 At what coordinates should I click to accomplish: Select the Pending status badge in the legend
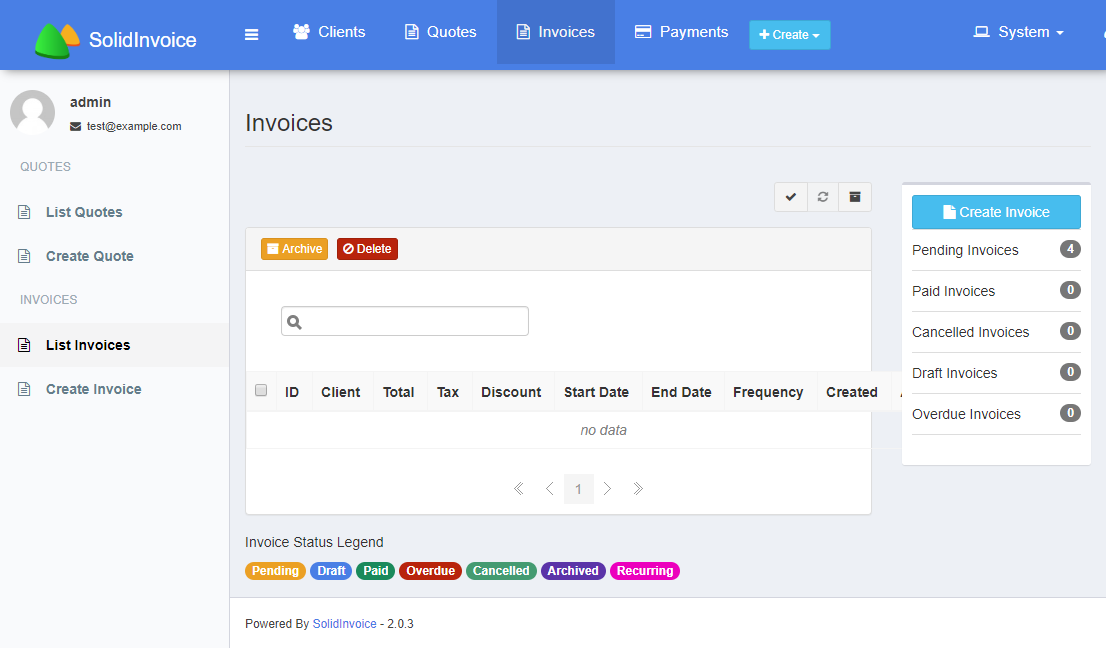click(275, 570)
